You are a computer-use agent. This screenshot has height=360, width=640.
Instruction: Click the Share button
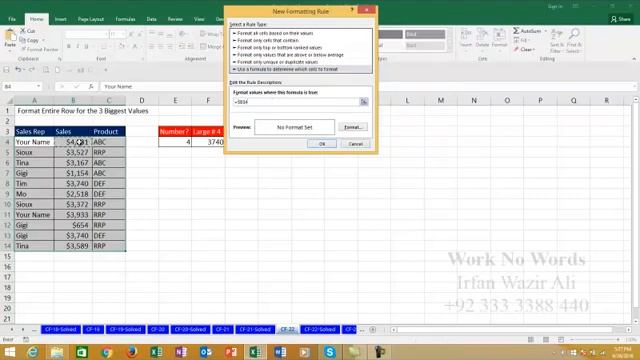[x=621, y=19]
